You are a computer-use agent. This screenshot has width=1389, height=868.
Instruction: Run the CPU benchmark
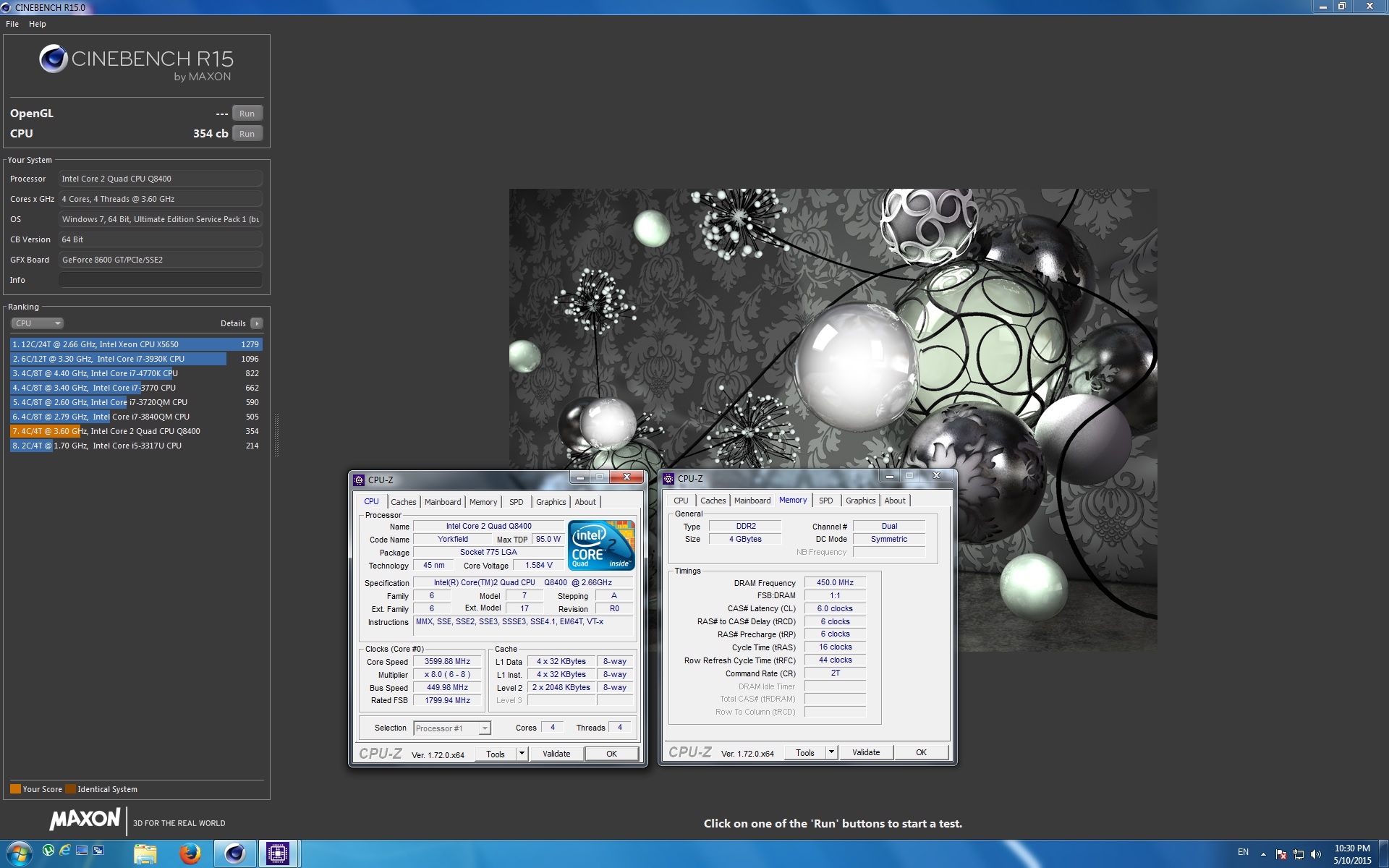tap(247, 134)
